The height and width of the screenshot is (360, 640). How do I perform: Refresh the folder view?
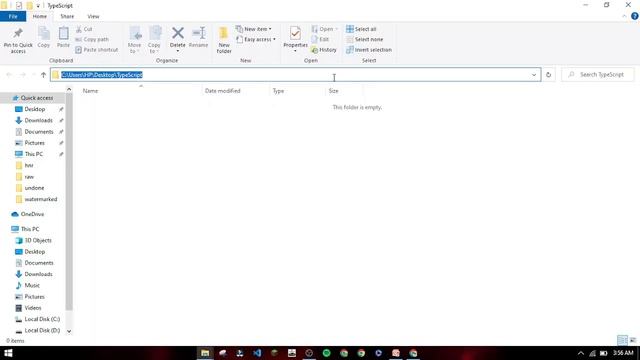pos(549,75)
